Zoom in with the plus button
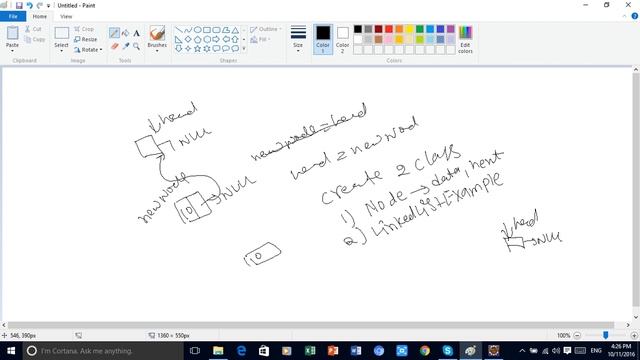The width and height of the screenshot is (640, 360). pos(634,336)
